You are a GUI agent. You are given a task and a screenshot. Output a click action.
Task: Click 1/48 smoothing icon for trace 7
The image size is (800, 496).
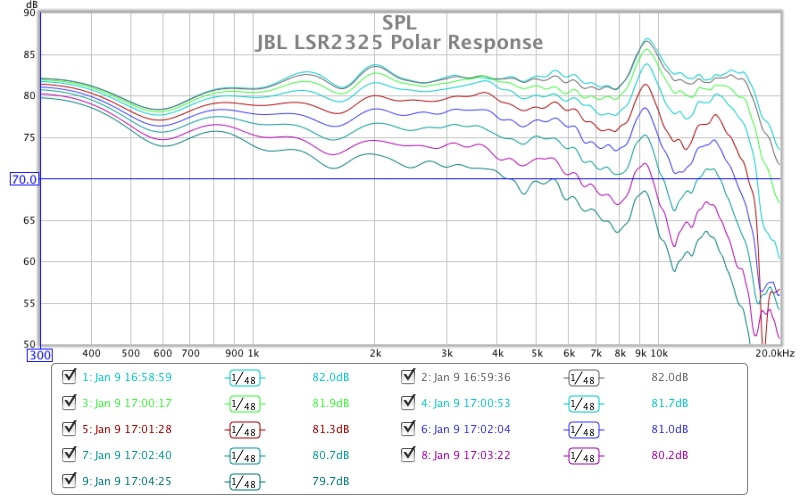tap(244, 456)
